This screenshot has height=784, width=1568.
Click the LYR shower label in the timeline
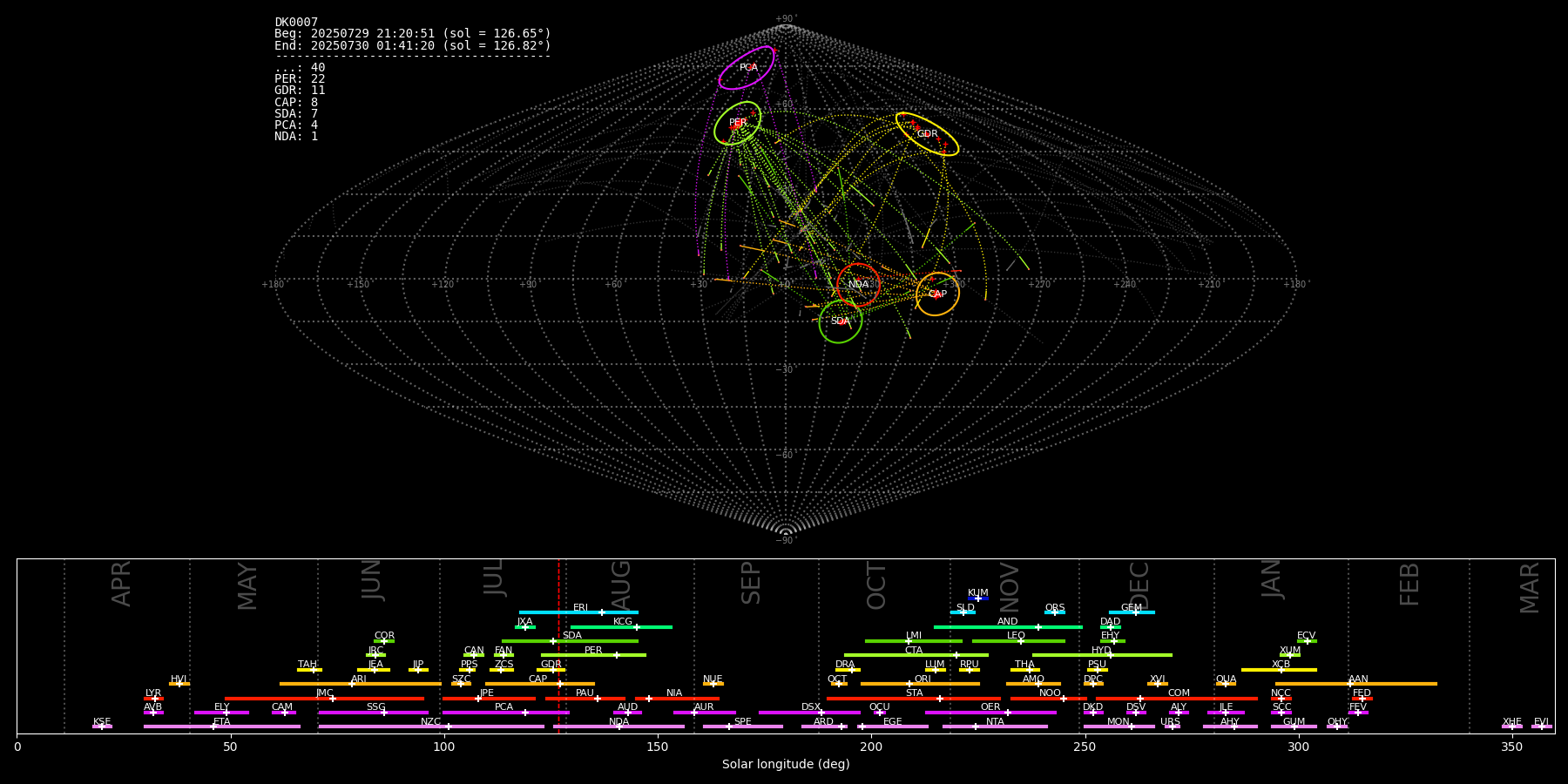tap(153, 693)
